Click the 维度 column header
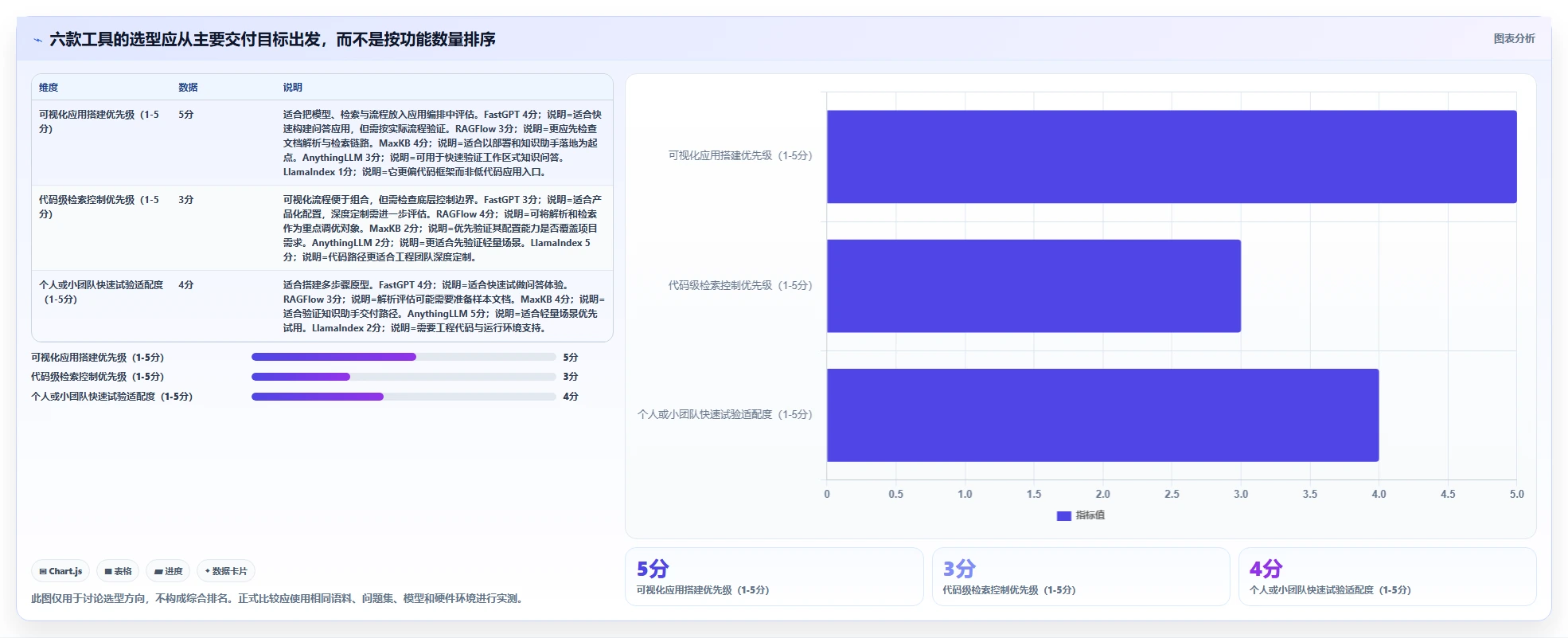1568x638 pixels. pos(49,88)
